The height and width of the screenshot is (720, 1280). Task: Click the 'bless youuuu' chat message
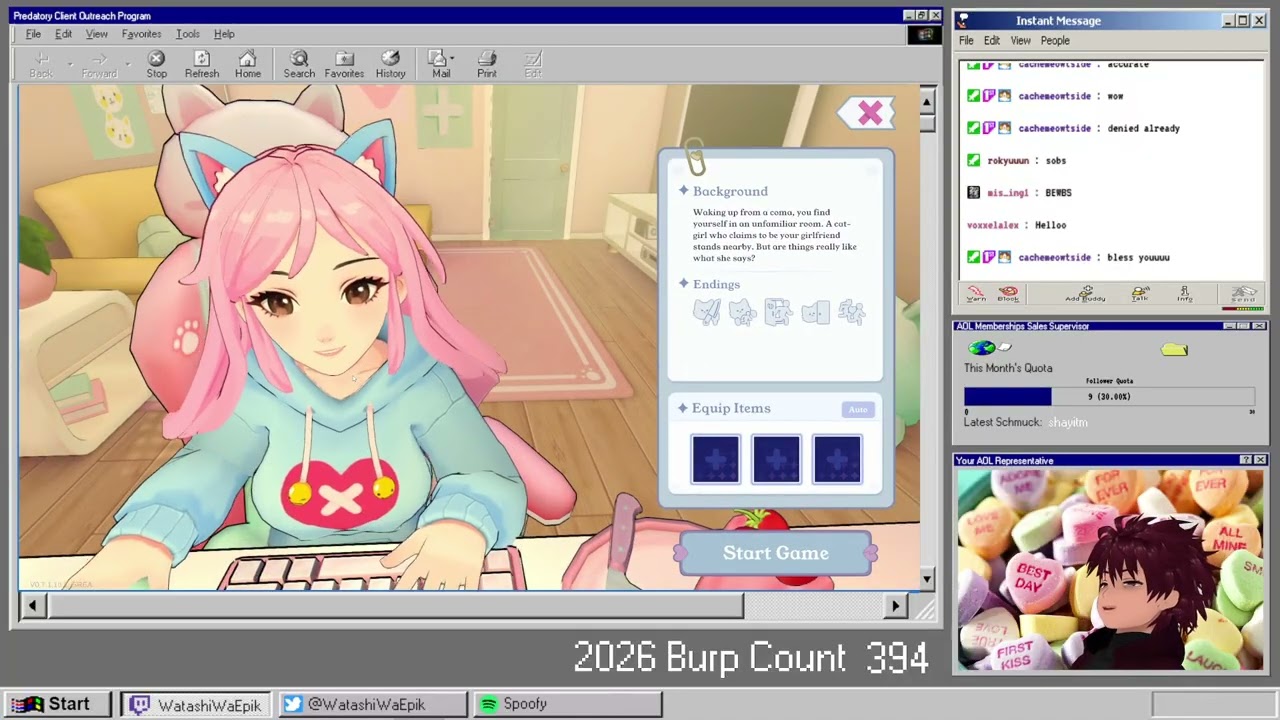coord(1138,258)
